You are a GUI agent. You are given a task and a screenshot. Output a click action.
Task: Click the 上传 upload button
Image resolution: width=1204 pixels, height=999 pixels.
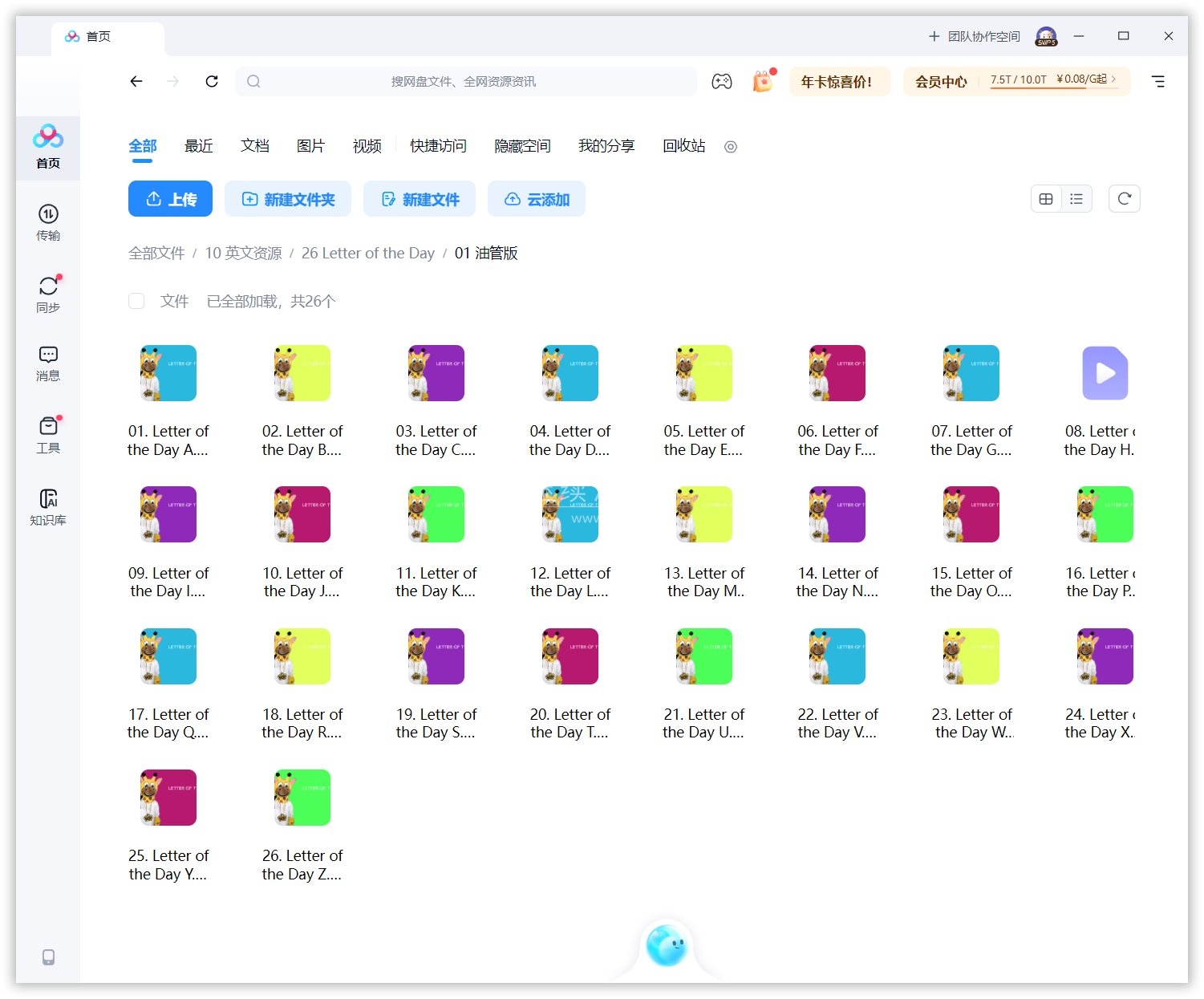coord(170,199)
